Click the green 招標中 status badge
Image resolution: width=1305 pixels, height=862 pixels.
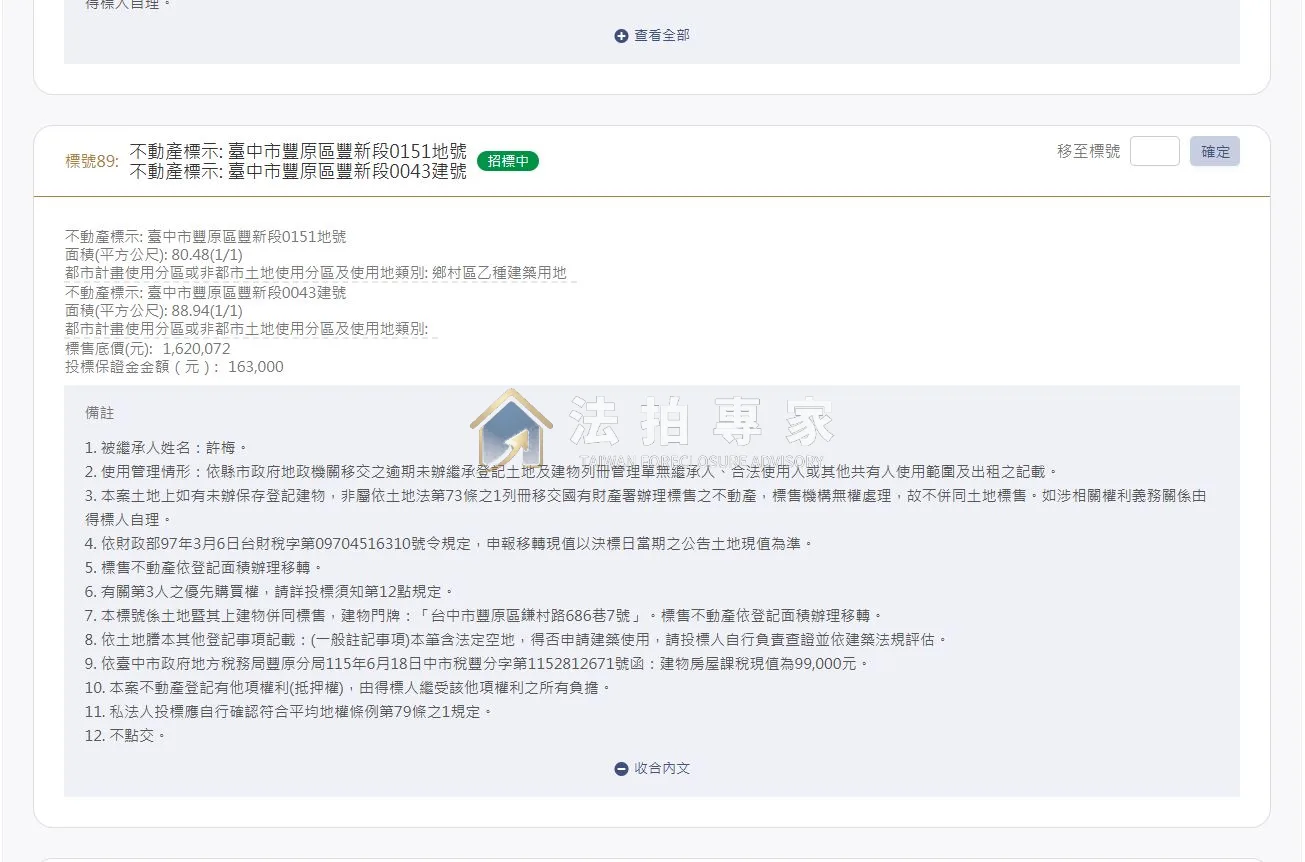point(508,161)
